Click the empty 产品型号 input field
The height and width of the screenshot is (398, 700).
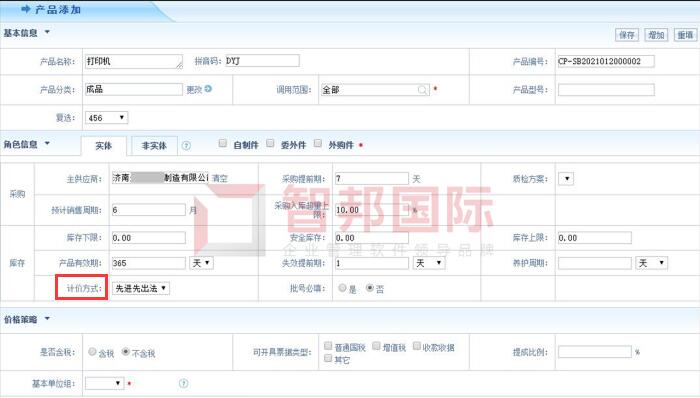[x=606, y=90]
